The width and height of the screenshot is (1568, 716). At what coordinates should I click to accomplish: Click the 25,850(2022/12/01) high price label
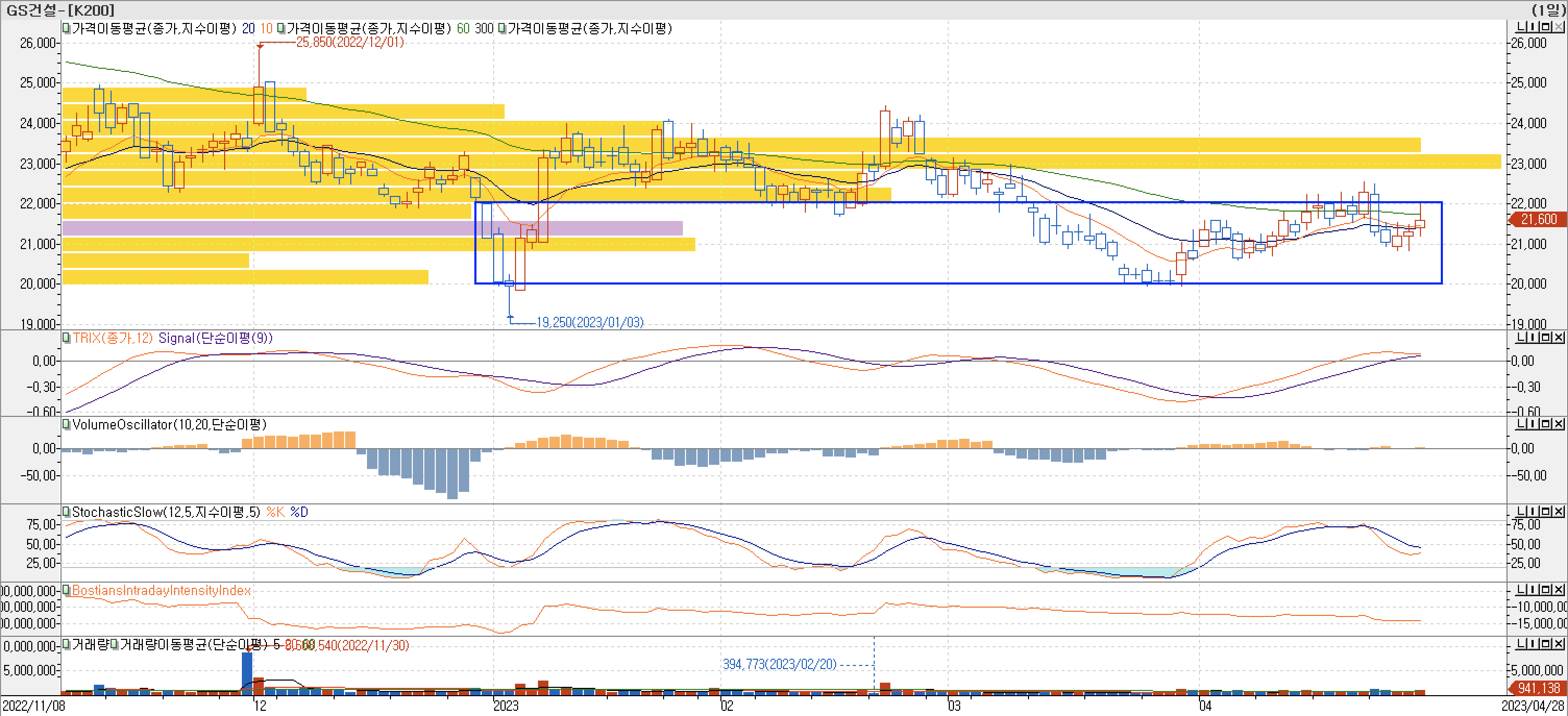(x=350, y=42)
